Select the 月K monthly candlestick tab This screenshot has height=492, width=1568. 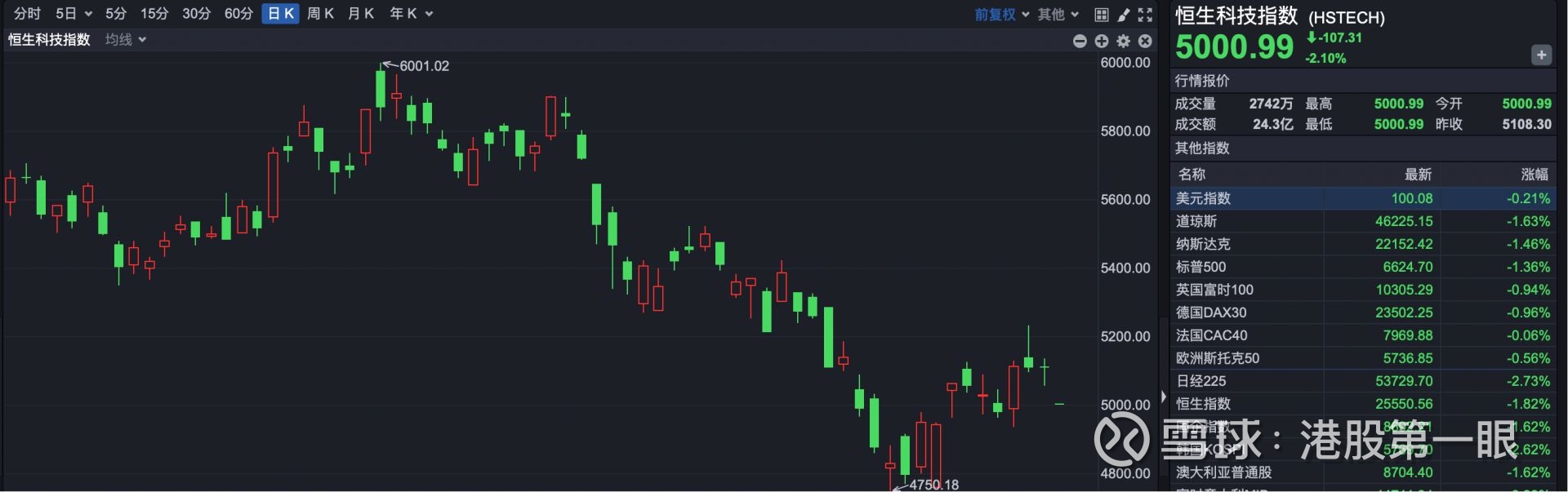coord(360,14)
